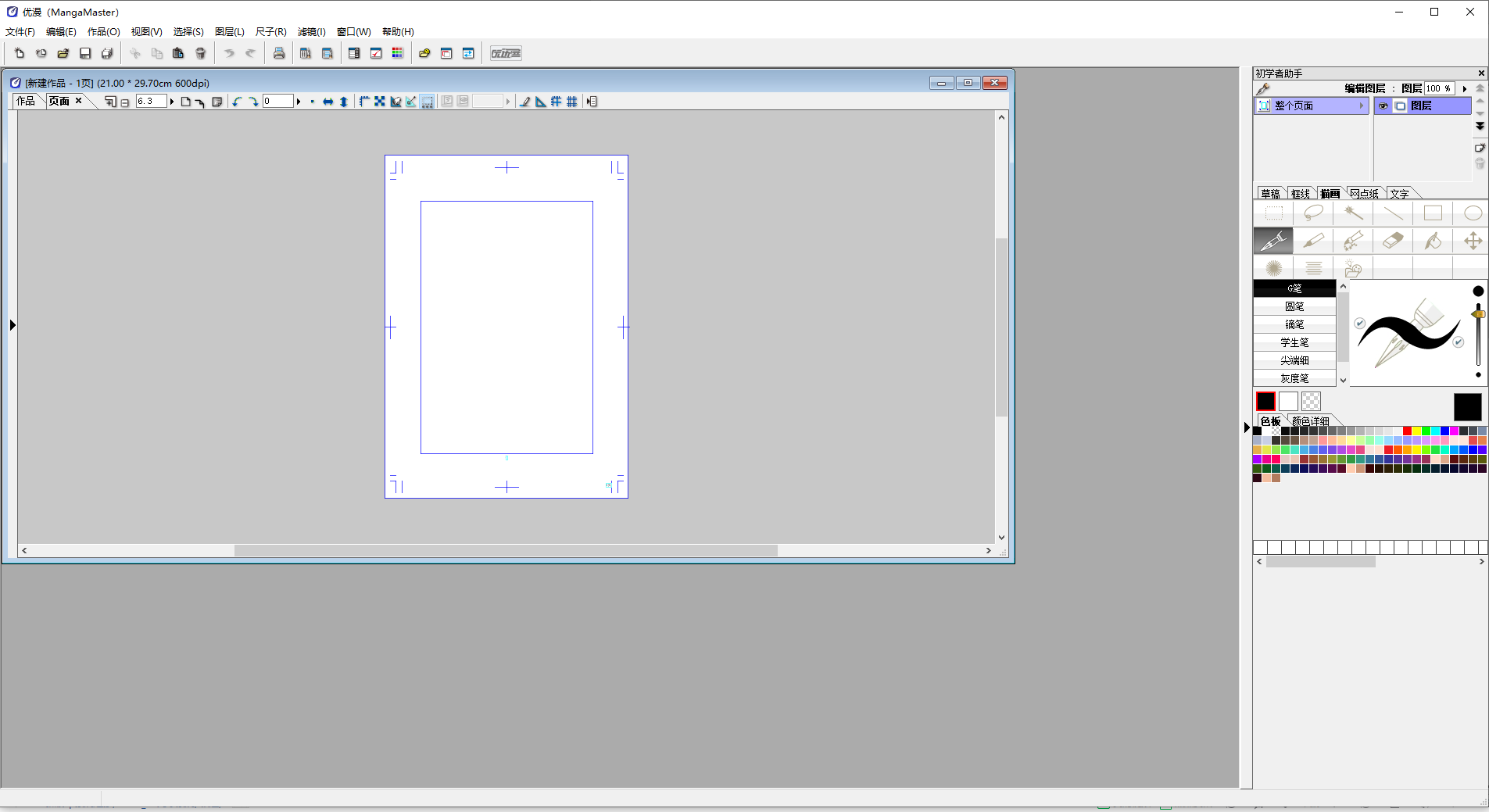Toggle the hash-grid snap icon
This screenshot has height=812, width=1489.
pos(556,102)
